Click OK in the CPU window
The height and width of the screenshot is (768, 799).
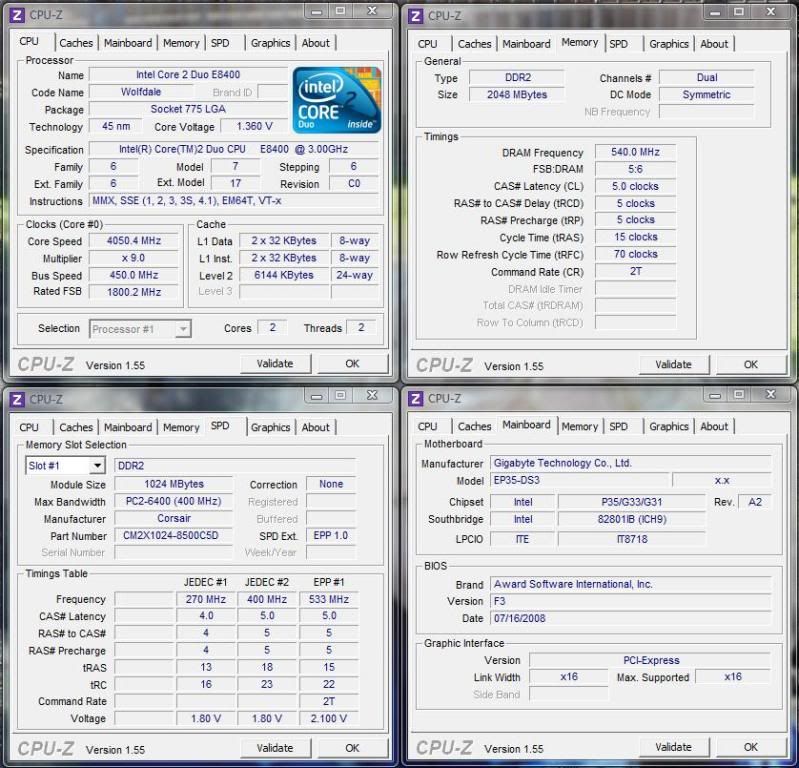pyautogui.click(x=353, y=364)
